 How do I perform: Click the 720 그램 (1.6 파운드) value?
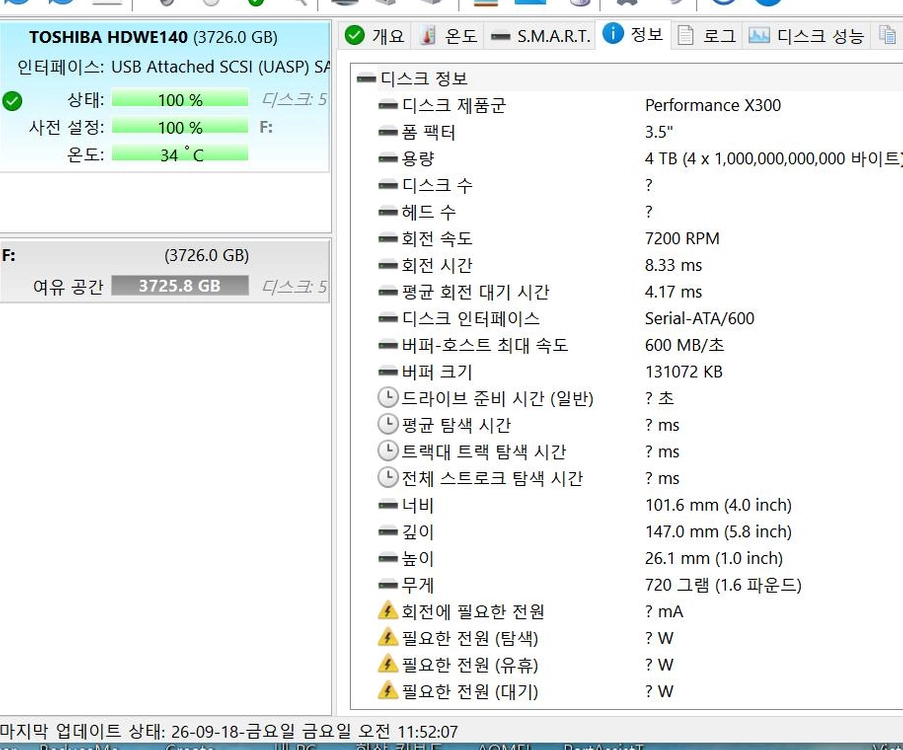click(723, 585)
